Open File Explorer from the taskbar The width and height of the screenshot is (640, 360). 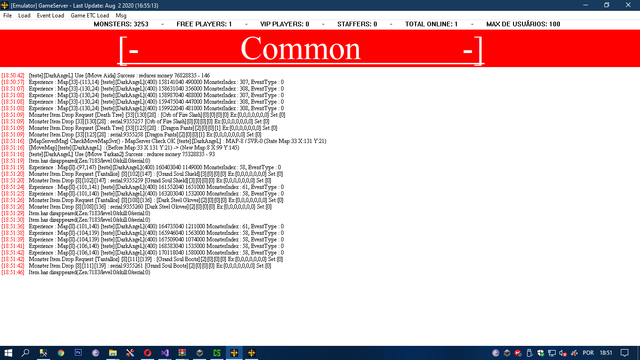113,353
